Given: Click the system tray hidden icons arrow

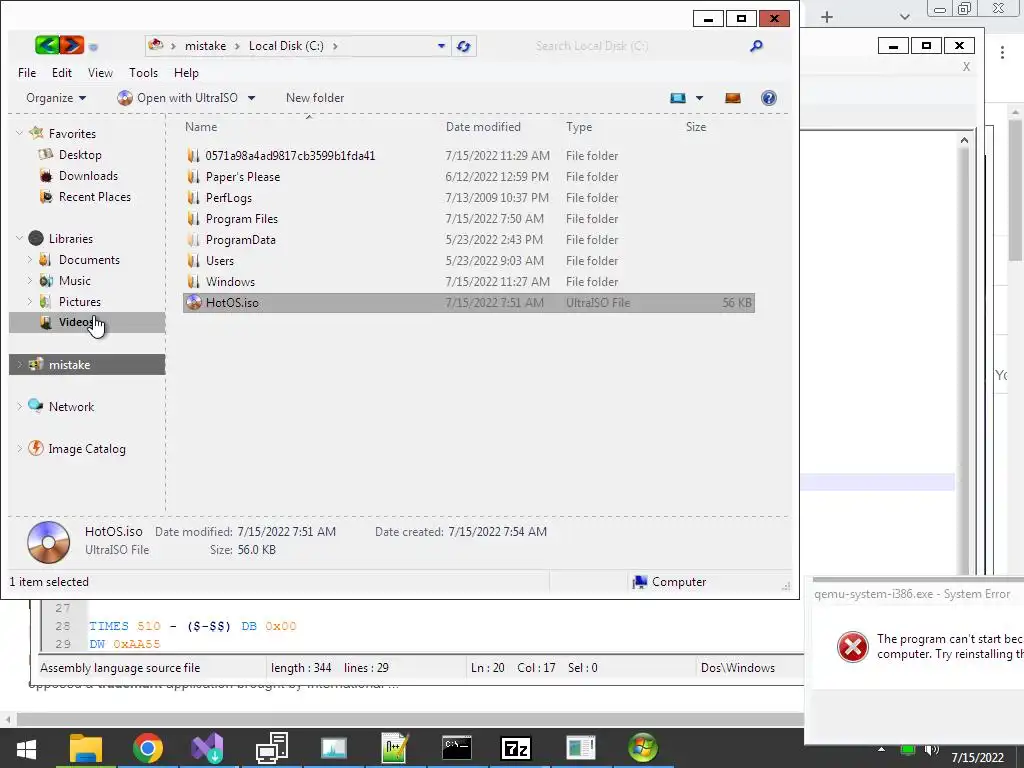Looking at the screenshot, I should point(882,750).
